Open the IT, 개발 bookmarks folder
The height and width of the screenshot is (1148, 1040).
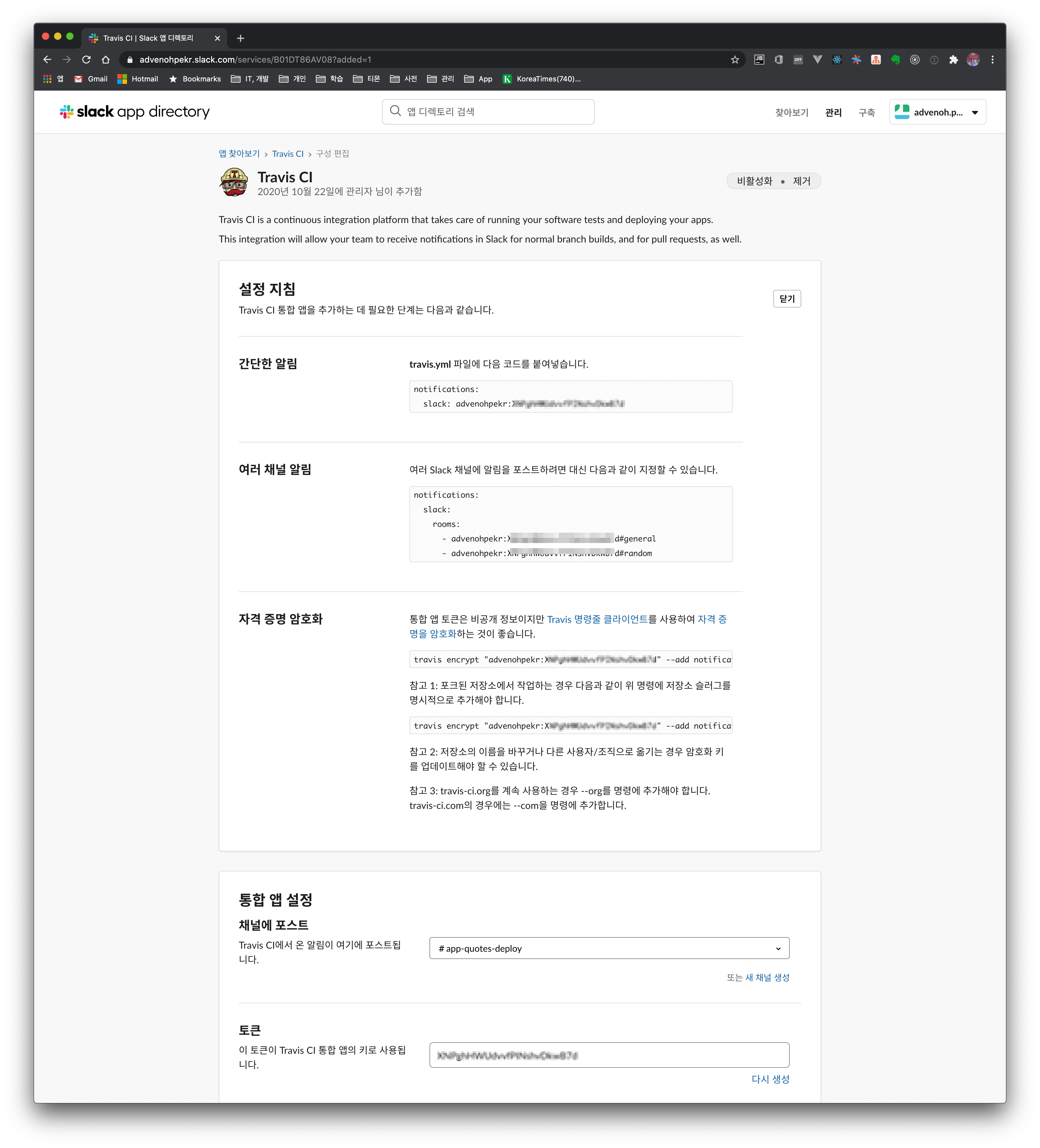[x=250, y=79]
